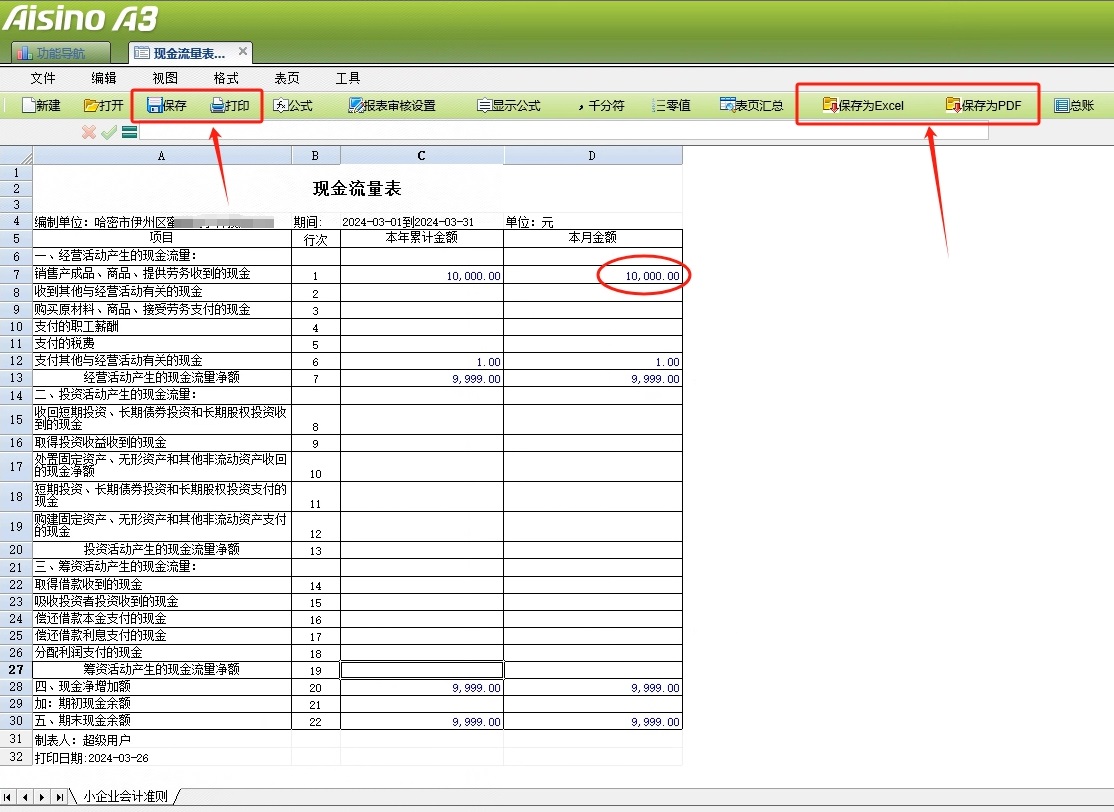The width and height of the screenshot is (1114, 812).
Task: Open the 工具 (Tools) menu
Action: [x=348, y=78]
